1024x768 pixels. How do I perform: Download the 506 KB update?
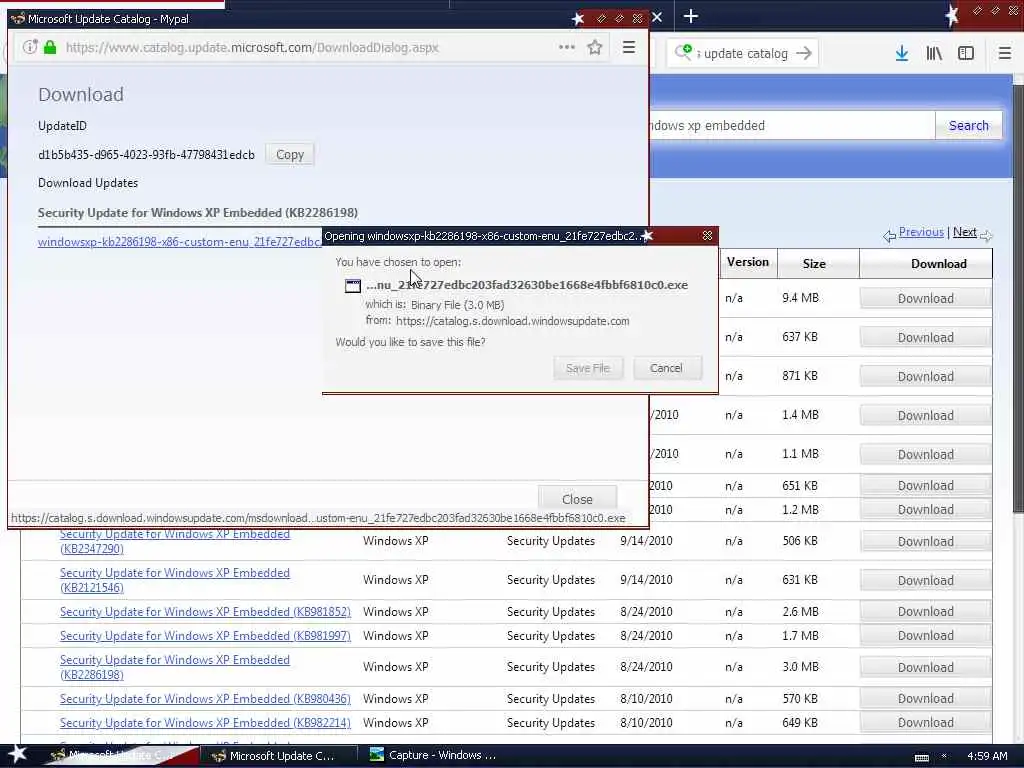coord(925,541)
